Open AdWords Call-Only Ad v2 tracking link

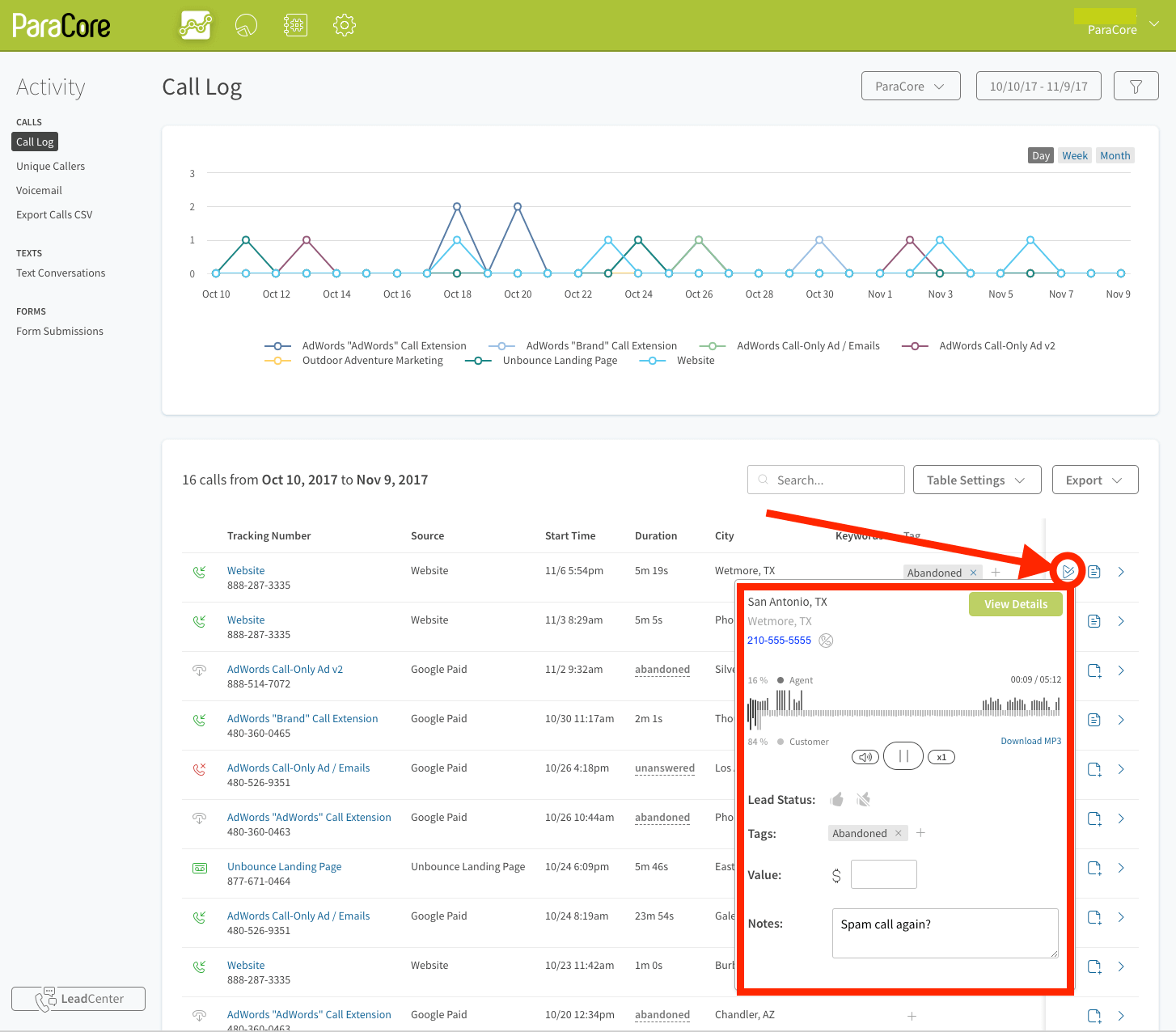[285, 669]
